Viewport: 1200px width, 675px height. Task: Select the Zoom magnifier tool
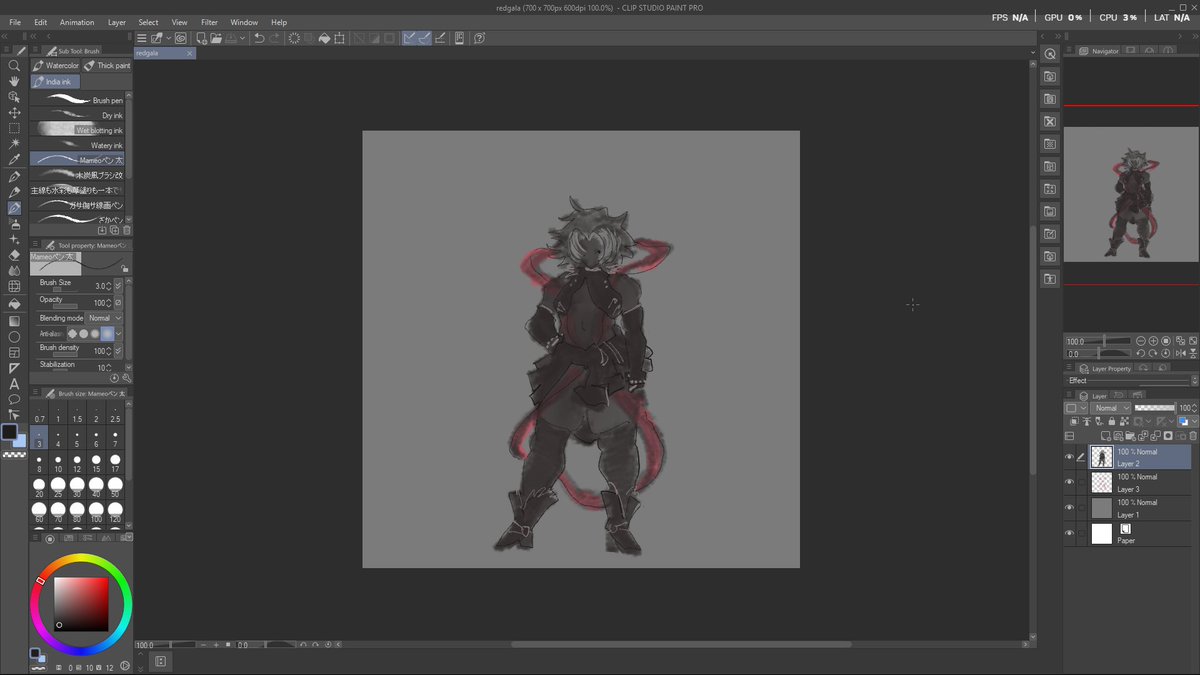pyautogui.click(x=14, y=65)
